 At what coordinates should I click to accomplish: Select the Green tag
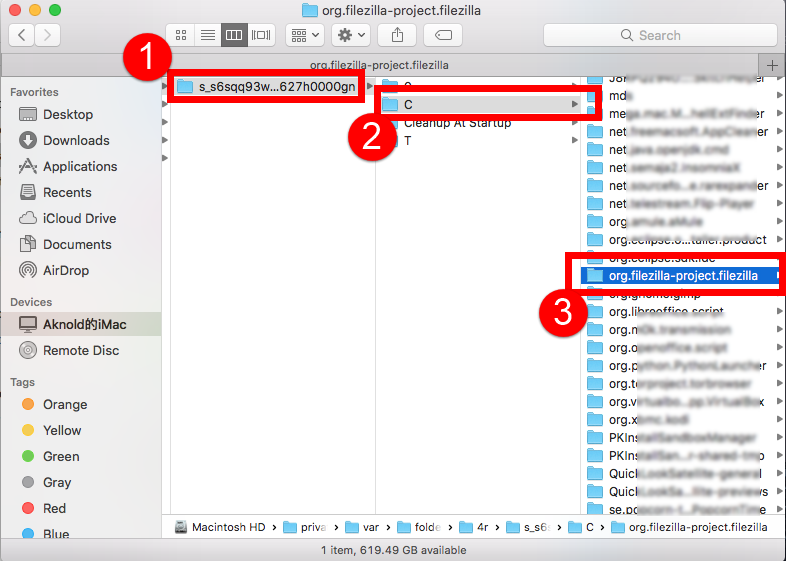pos(61,457)
